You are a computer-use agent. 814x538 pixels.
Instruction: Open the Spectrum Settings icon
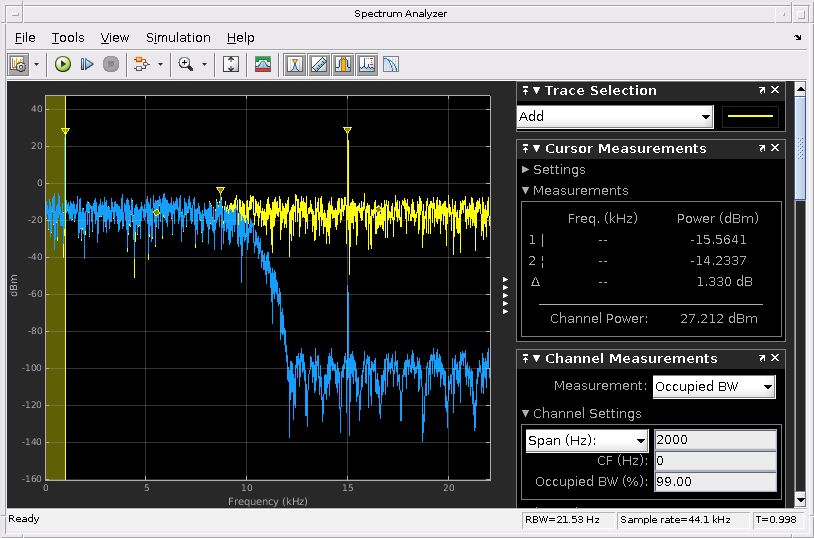263,64
